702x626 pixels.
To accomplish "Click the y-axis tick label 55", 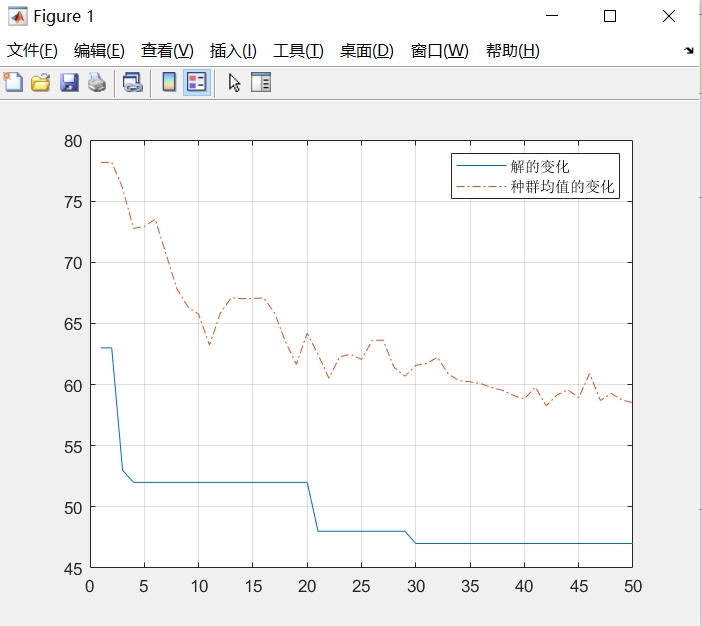I will [x=73, y=447].
